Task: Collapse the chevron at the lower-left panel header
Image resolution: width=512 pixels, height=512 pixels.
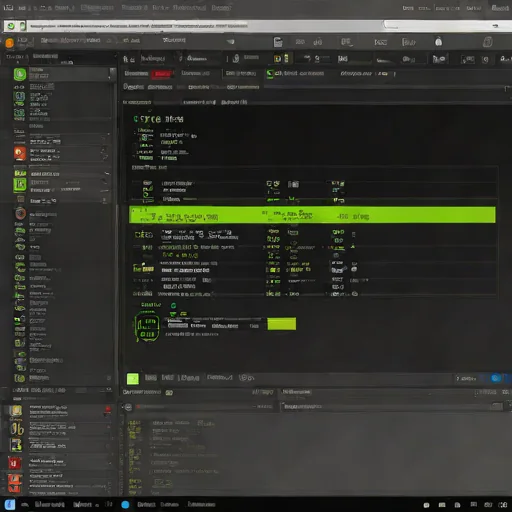Action: (x=109, y=389)
